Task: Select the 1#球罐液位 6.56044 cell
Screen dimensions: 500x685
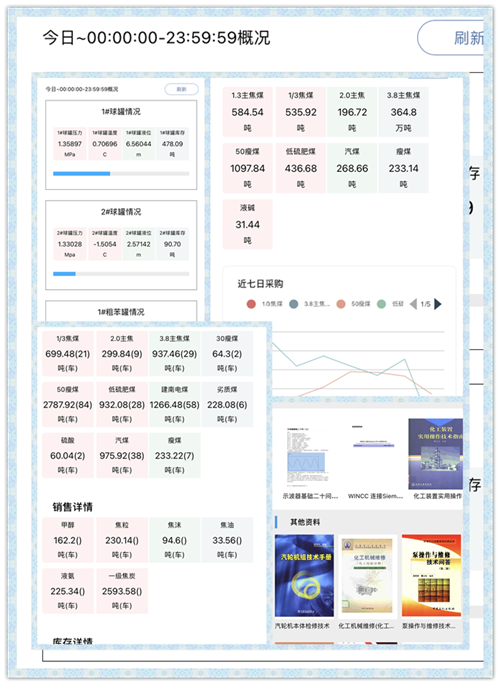Action: point(138,144)
